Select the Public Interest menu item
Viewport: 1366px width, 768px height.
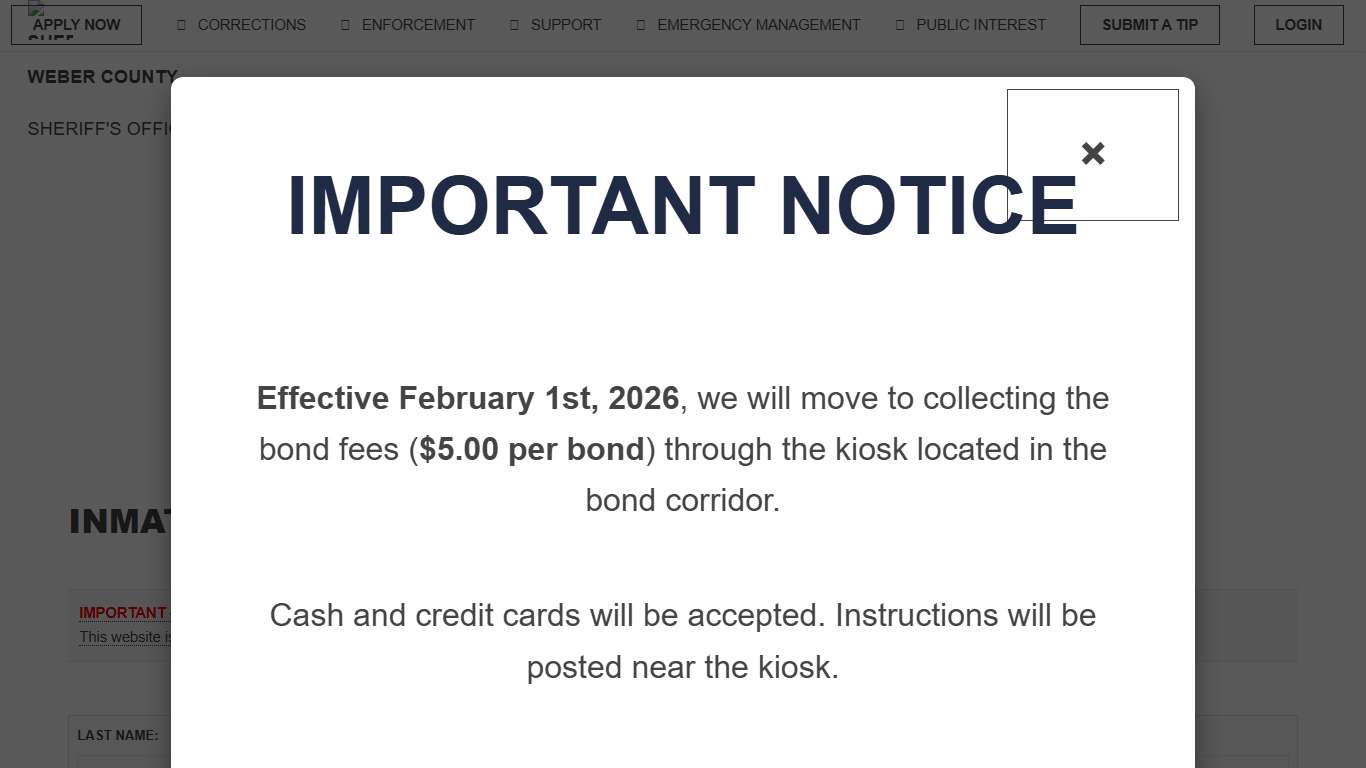980,25
